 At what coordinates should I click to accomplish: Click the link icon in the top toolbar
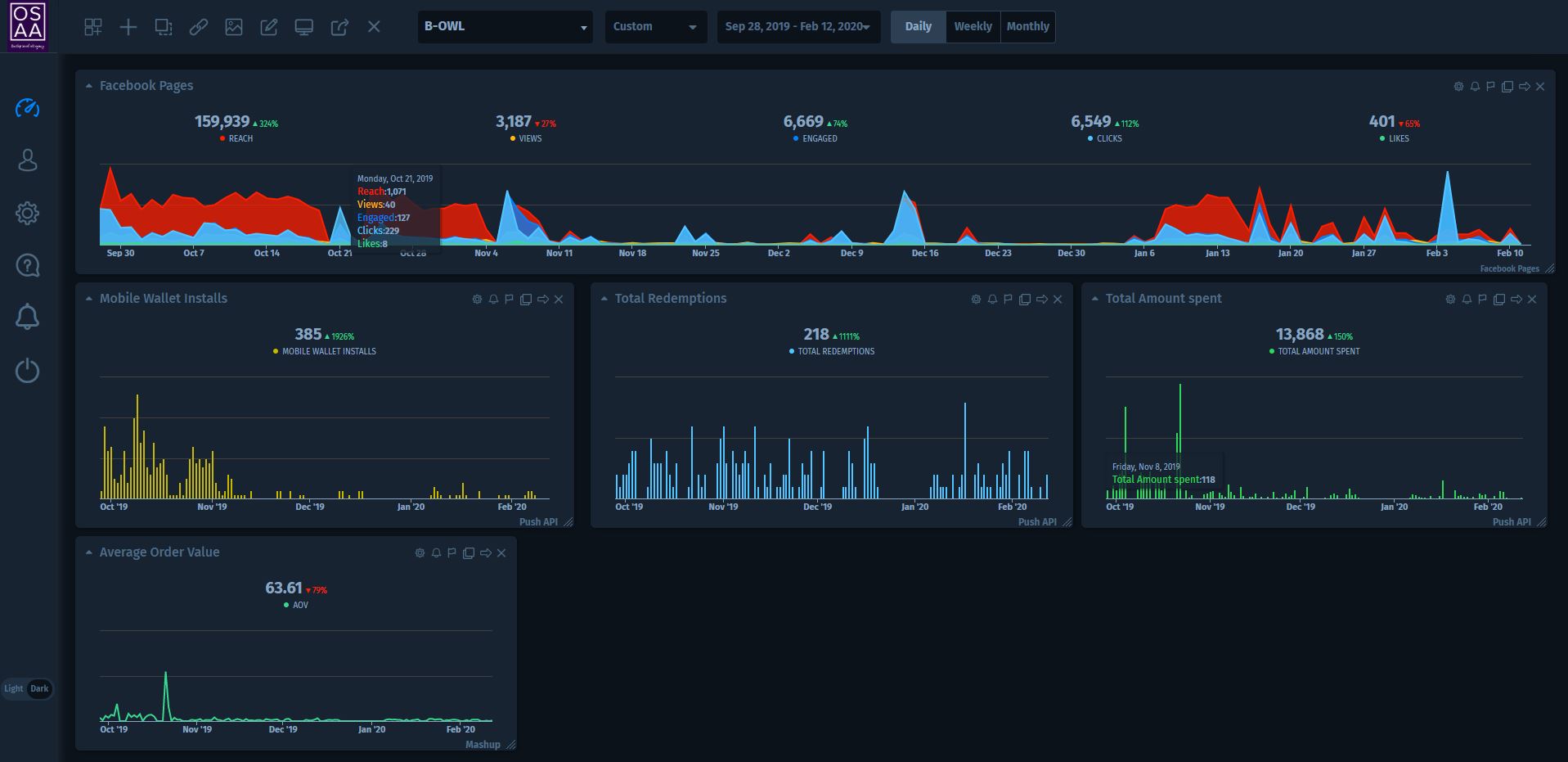click(x=199, y=26)
